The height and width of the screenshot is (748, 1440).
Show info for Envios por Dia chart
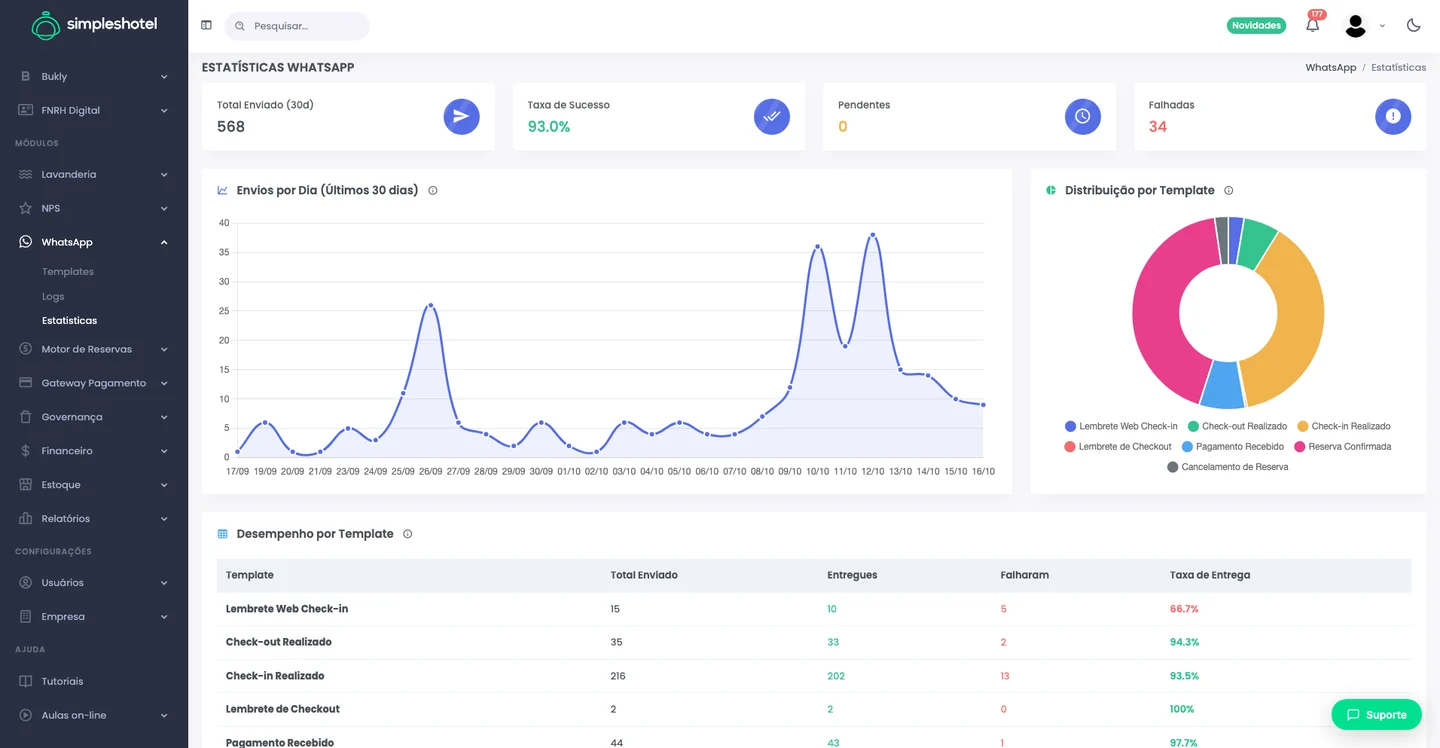pos(433,190)
